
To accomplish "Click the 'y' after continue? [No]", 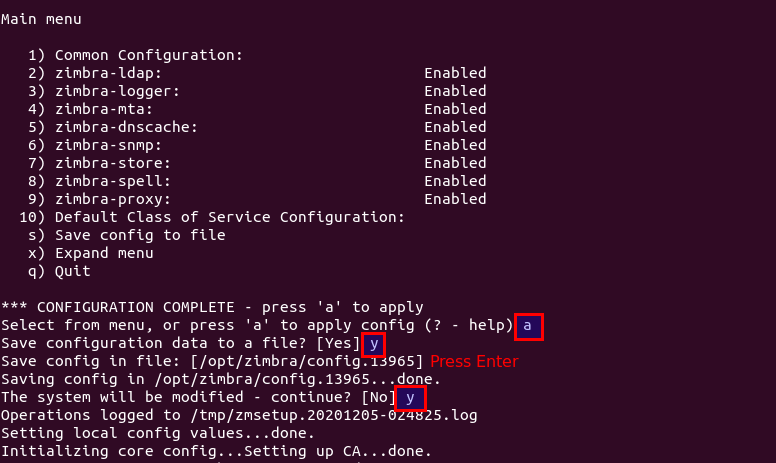I will 409,398.
